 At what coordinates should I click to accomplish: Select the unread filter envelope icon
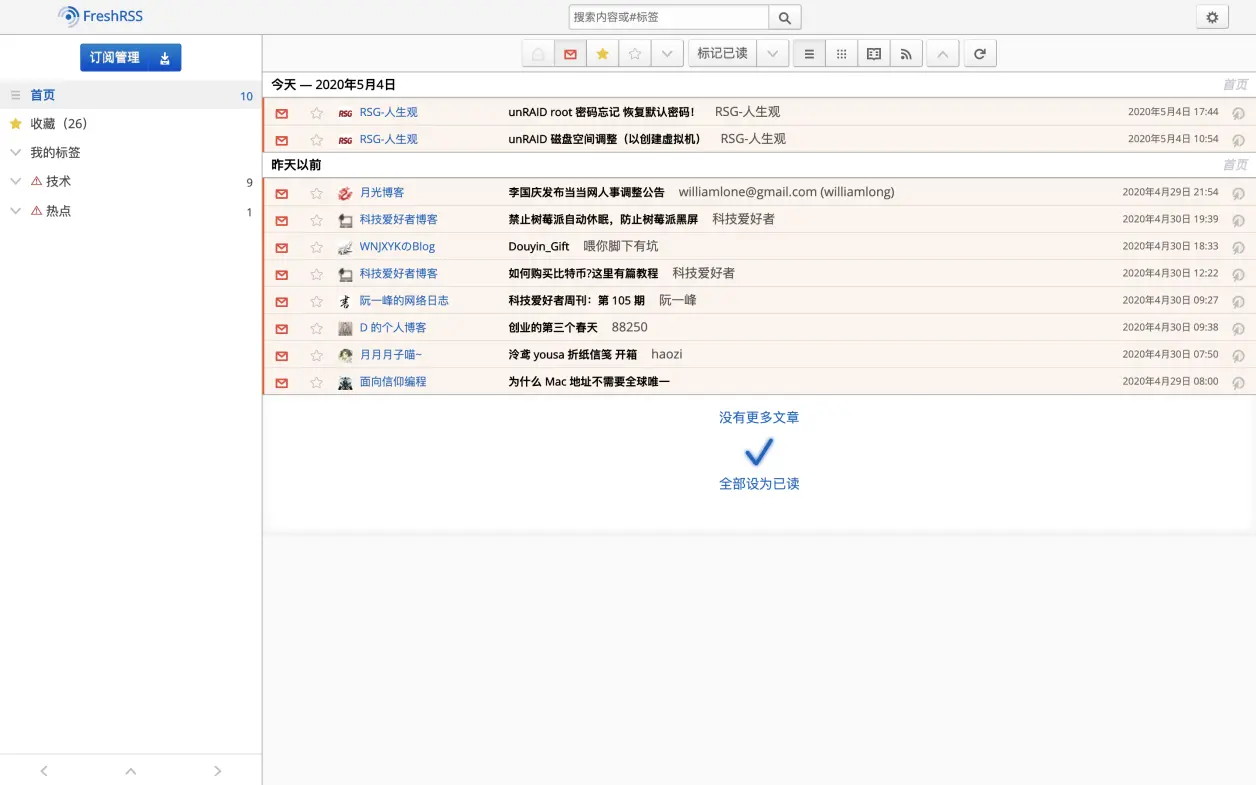tap(570, 53)
